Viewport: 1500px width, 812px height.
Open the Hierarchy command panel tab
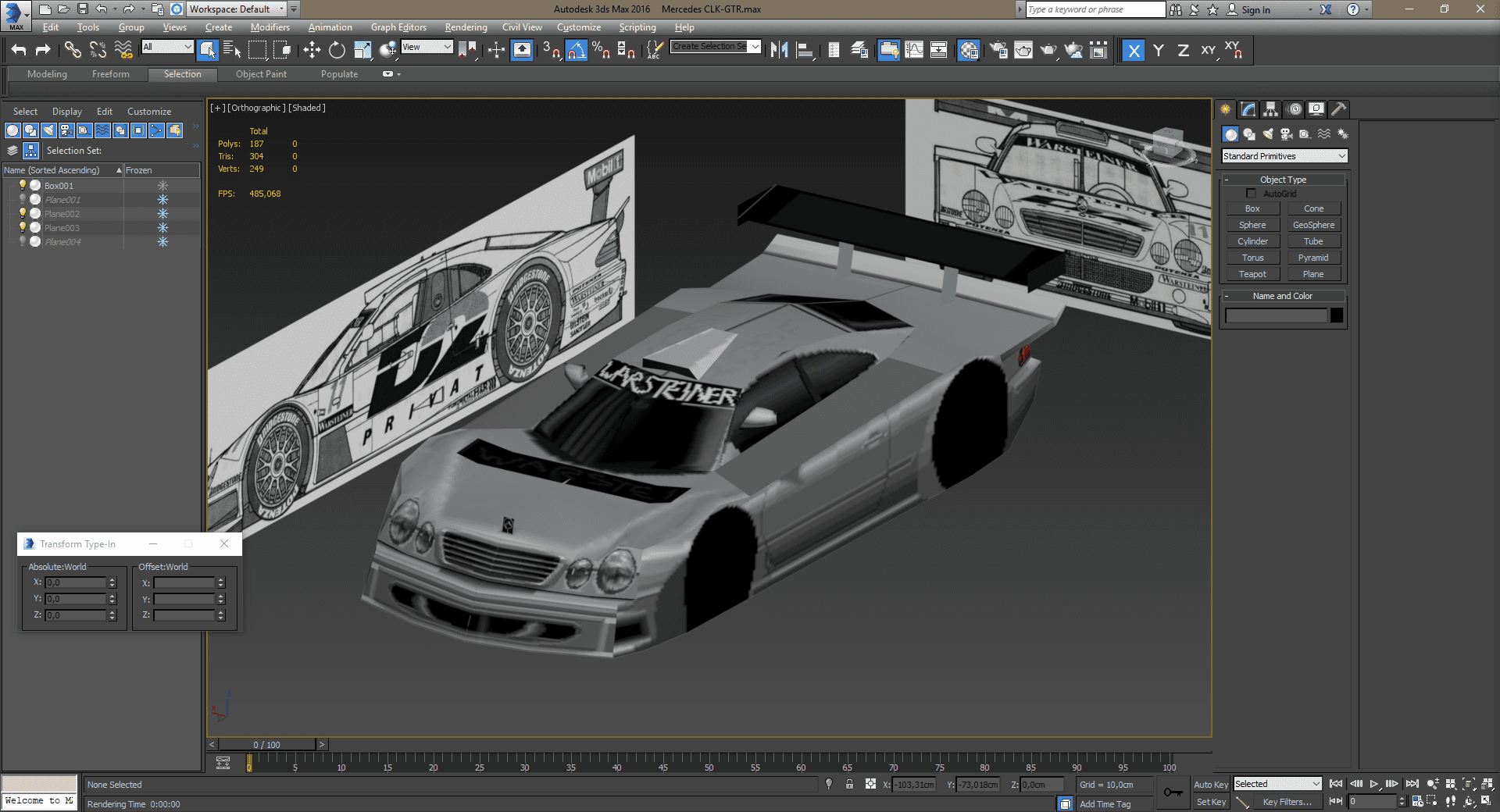click(x=1270, y=109)
